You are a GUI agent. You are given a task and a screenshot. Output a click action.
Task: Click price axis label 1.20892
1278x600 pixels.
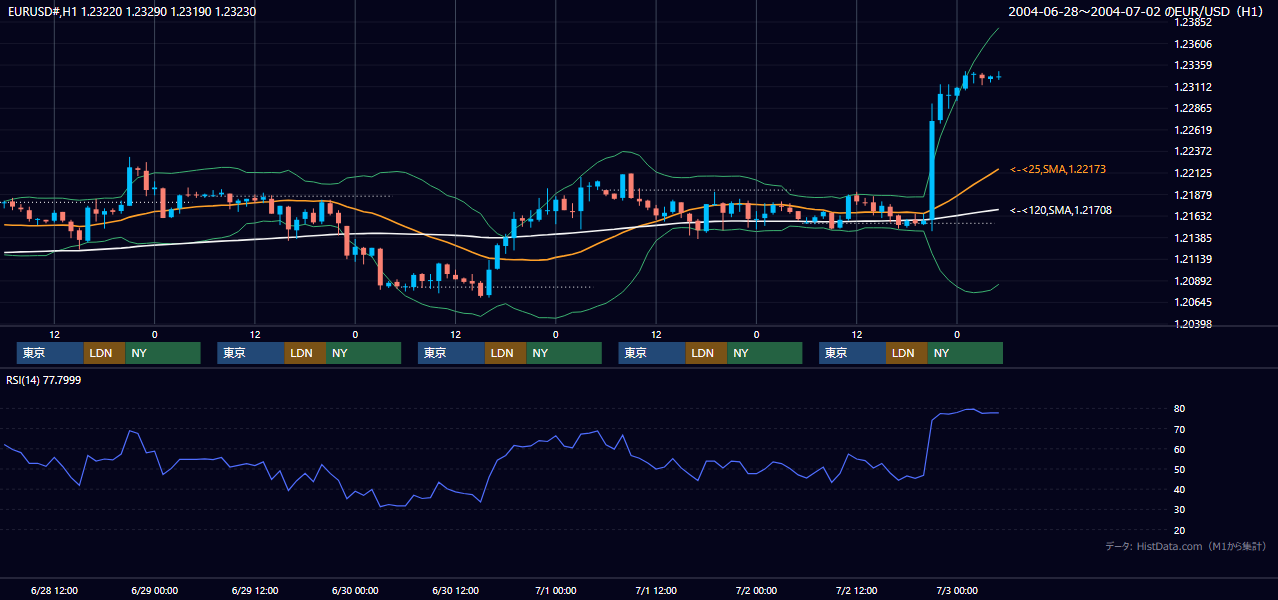point(1193,281)
